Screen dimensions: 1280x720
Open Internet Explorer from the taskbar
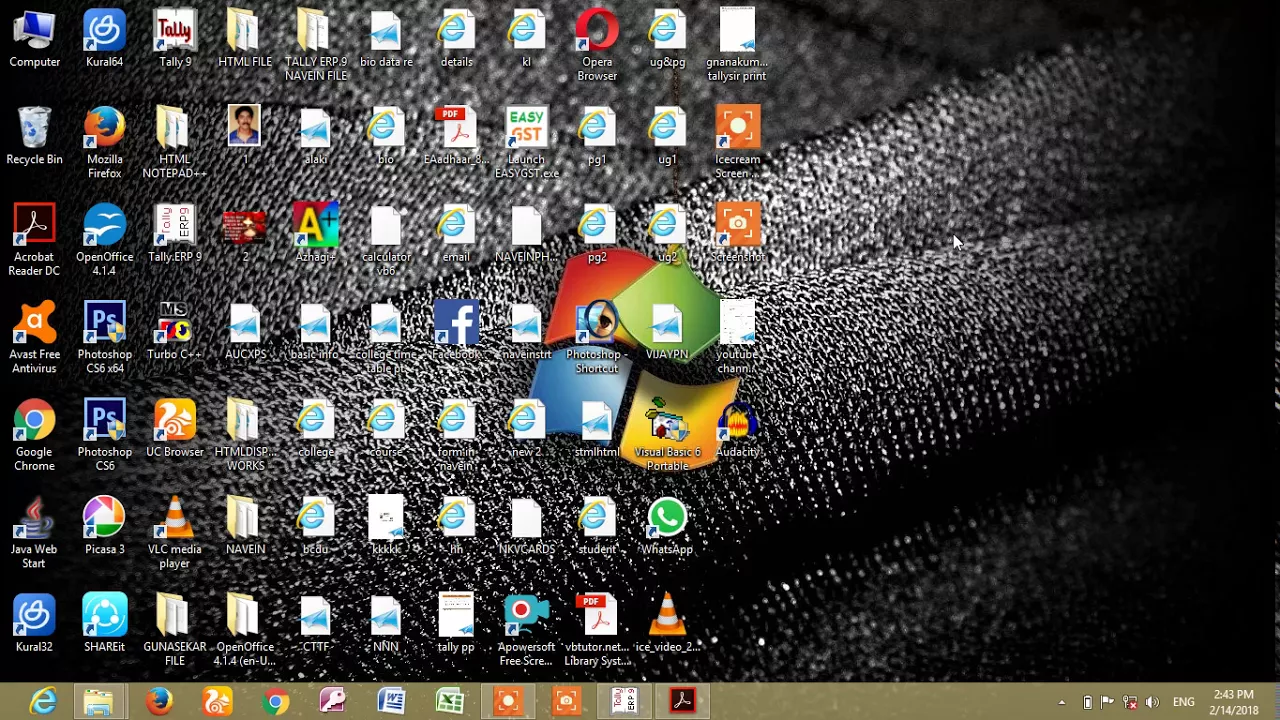coord(43,702)
